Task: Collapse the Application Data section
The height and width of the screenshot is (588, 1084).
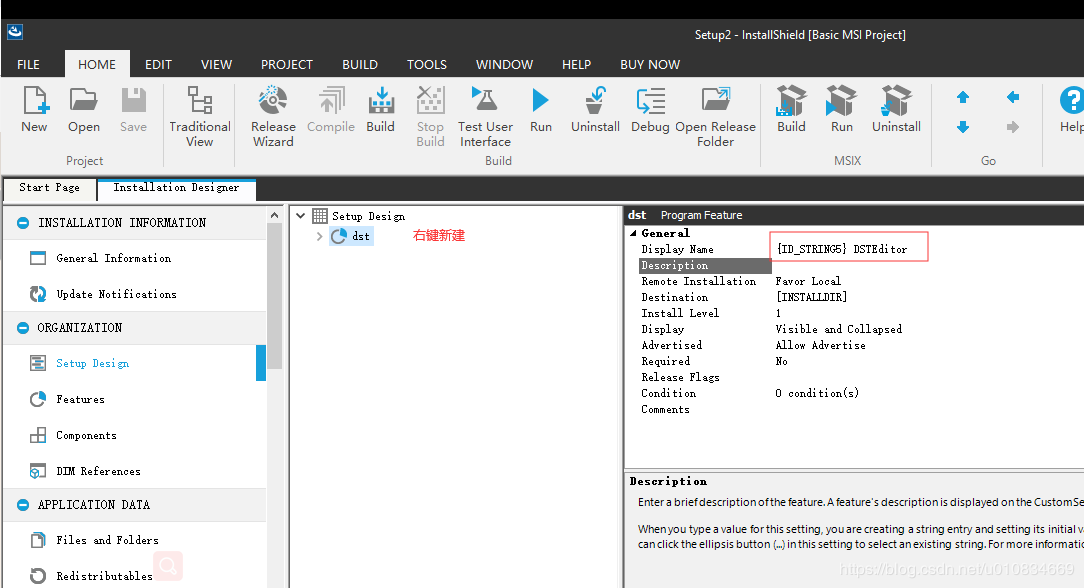Action: (x=23, y=505)
